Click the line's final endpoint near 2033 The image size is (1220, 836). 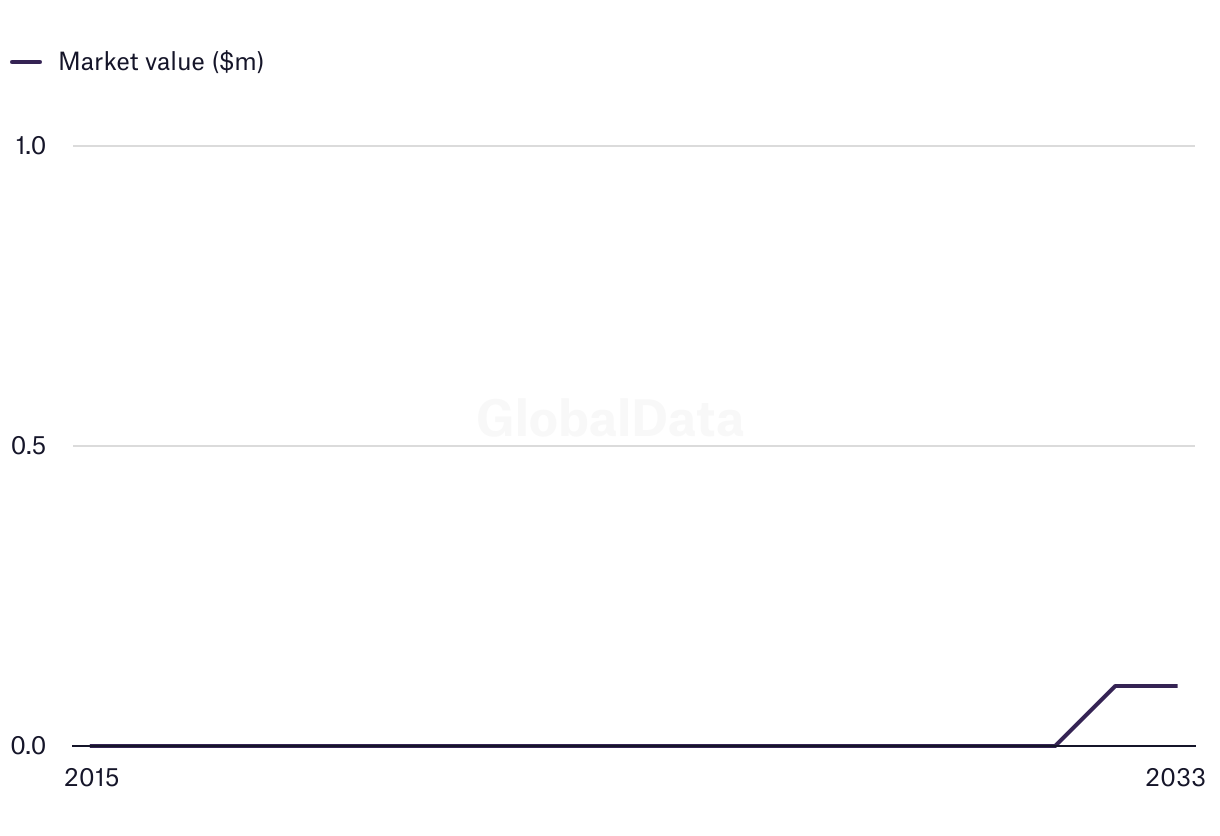(x=1176, y=686)
